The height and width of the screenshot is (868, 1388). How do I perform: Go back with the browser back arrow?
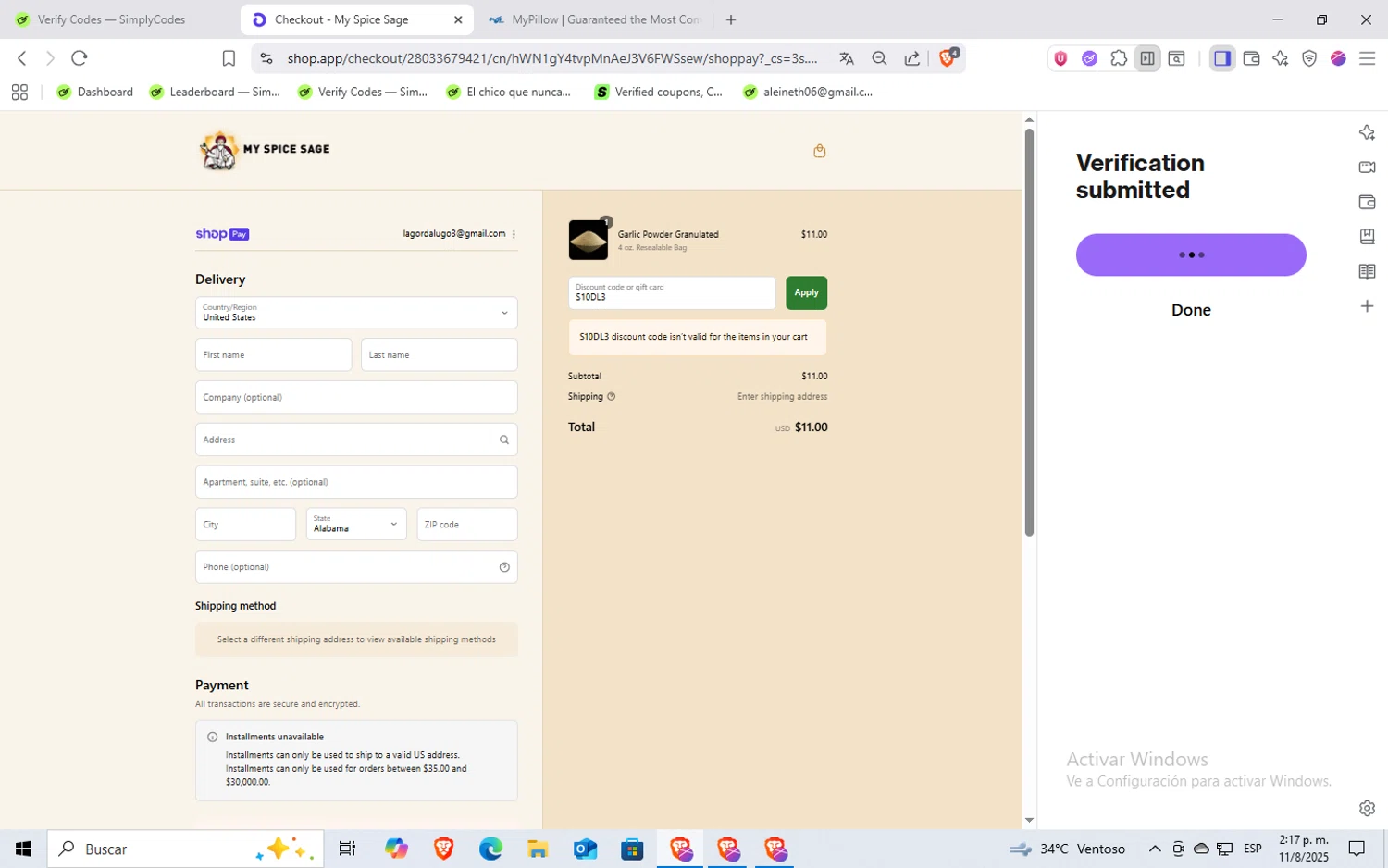[x=22, y=58]
